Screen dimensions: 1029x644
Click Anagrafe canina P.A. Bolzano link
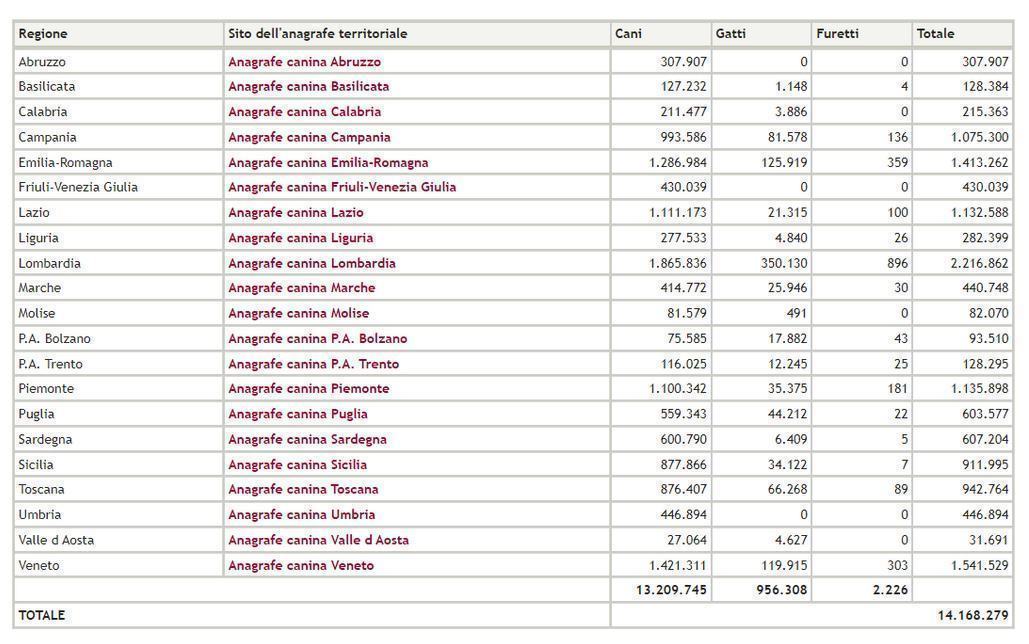pos(317,339)
